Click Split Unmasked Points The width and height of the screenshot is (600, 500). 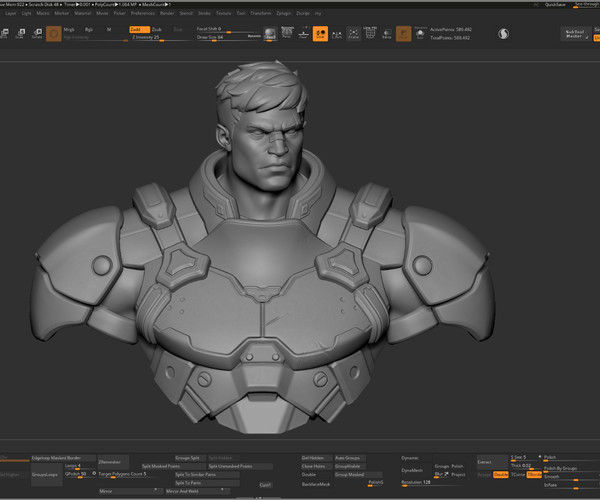point(240,466)
